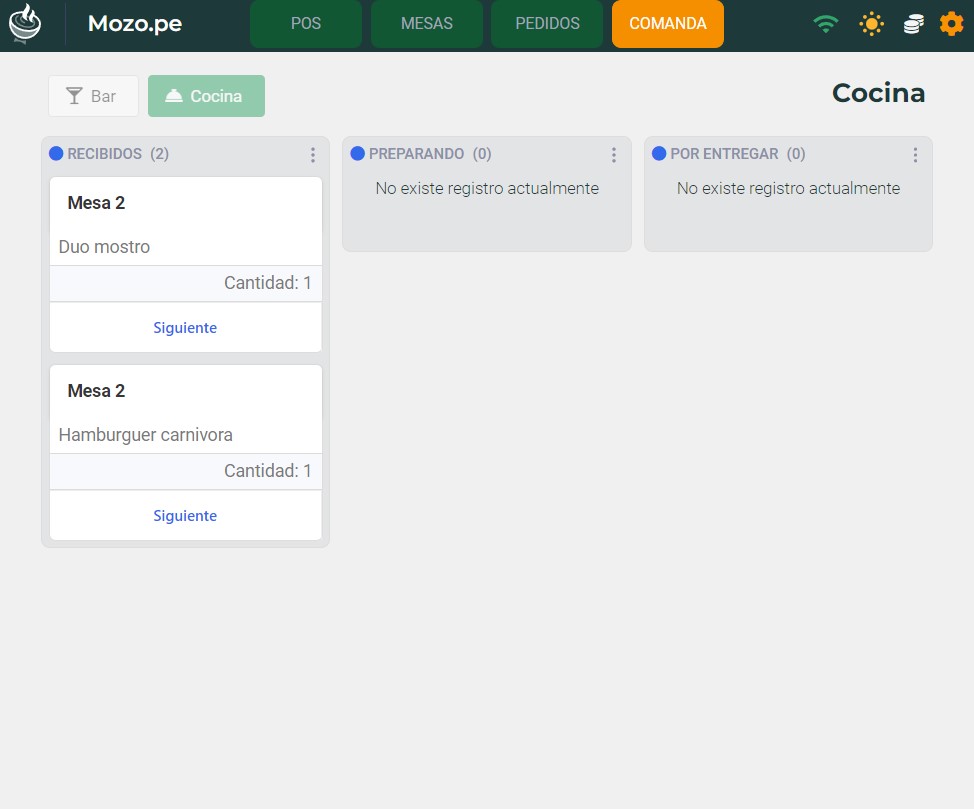Toggle the sun light-mode theme icon
Viewport: 974px width, 809px height.
point(872,24)
